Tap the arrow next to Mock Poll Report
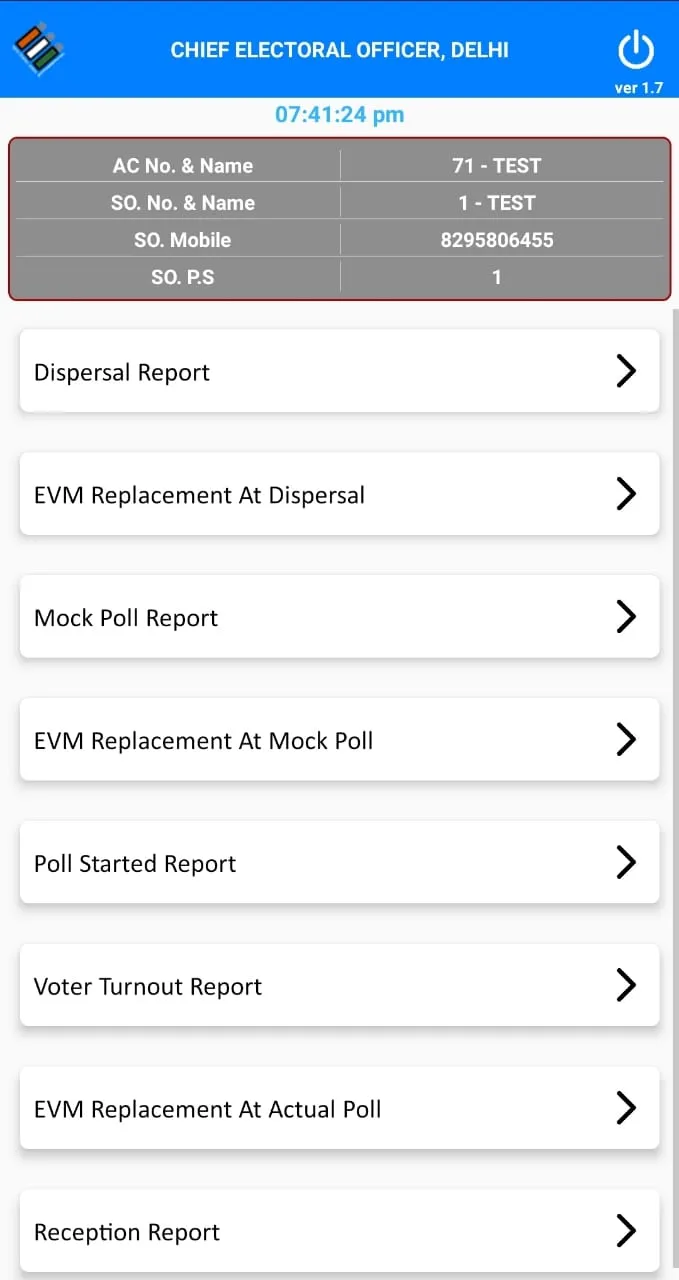 click(626, 617)
